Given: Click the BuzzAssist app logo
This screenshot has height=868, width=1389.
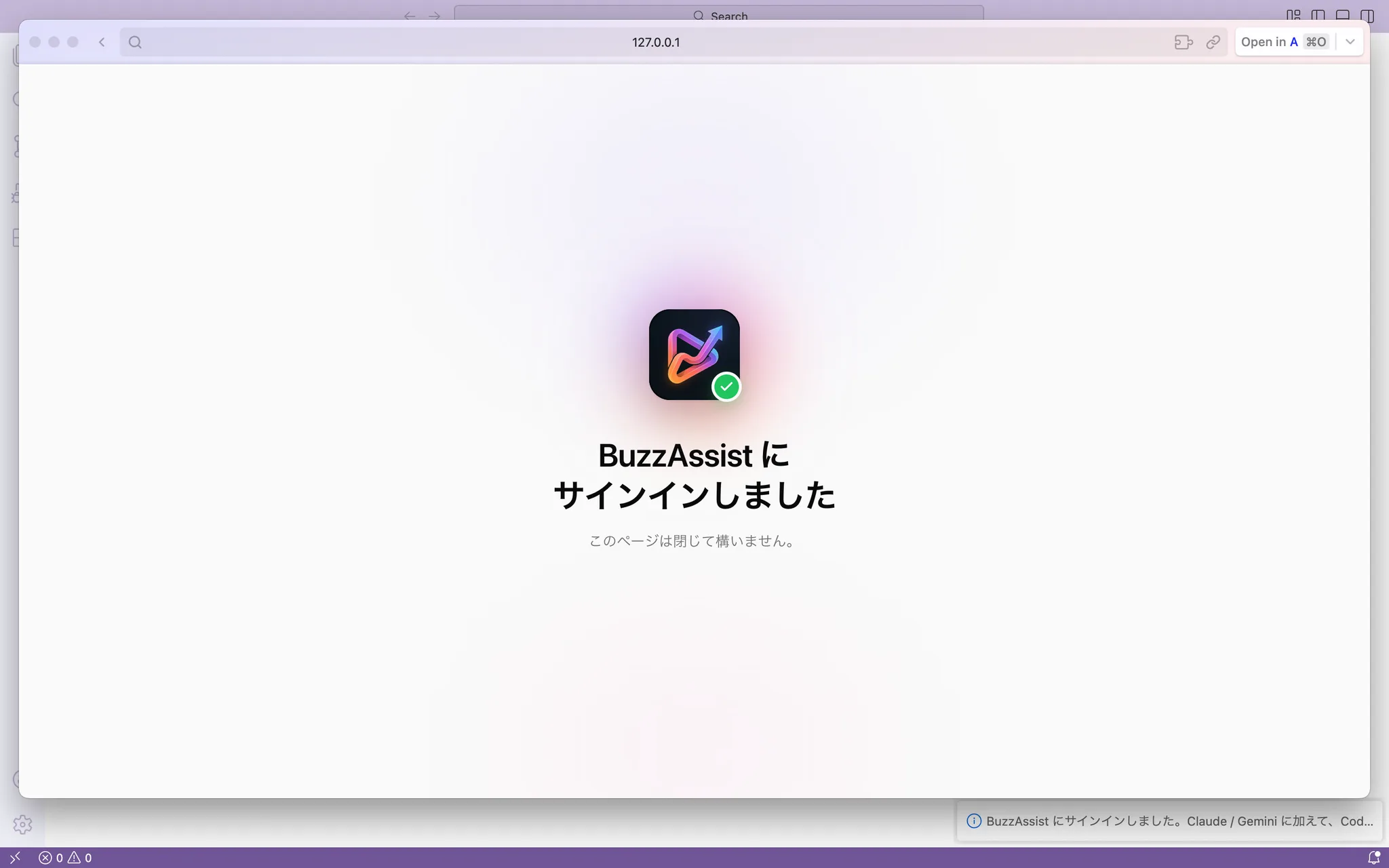Looking at the screenshot, I should (x=694, y=355).
